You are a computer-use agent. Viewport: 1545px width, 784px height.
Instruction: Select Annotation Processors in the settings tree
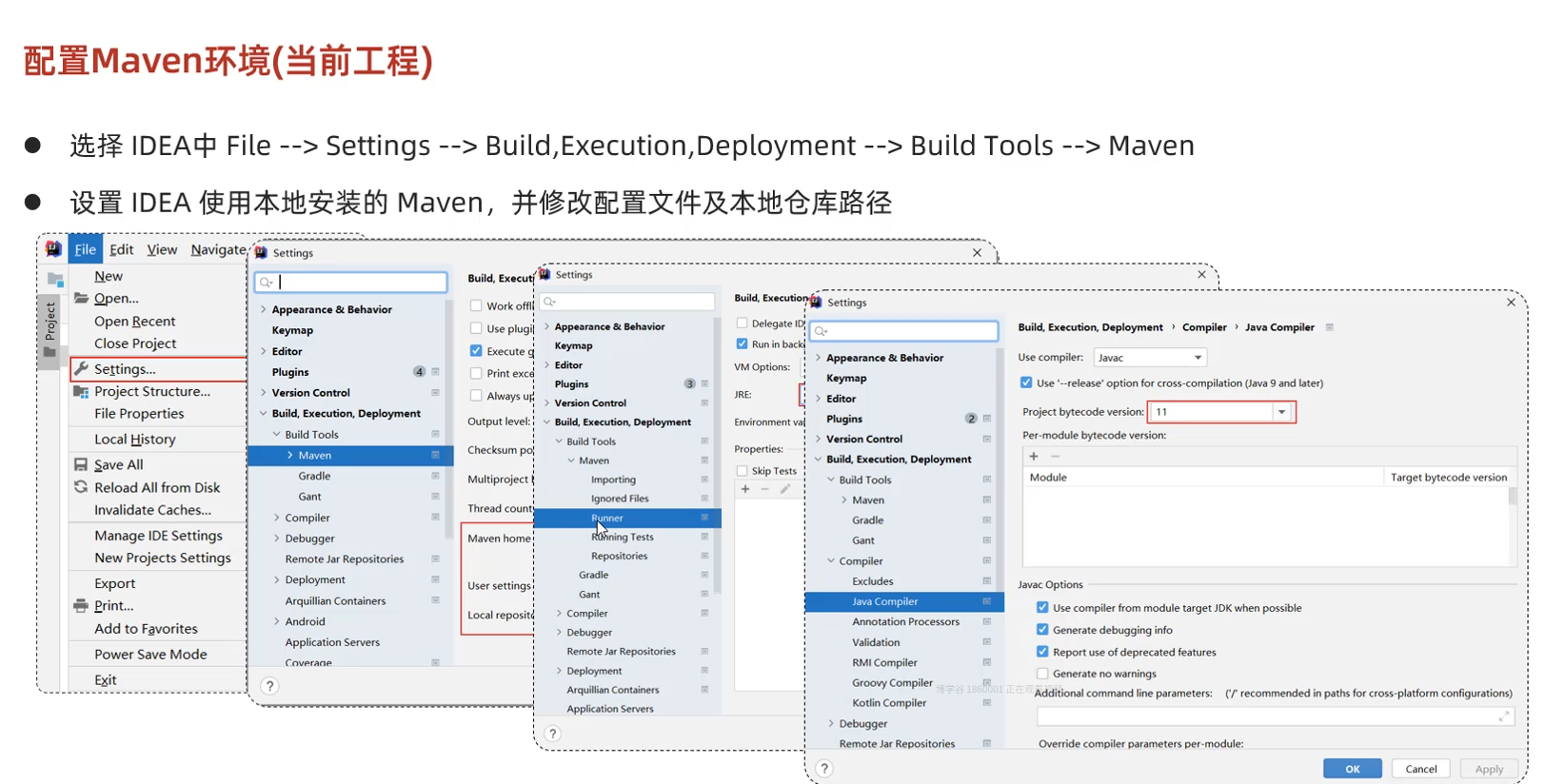click(905, 621)
